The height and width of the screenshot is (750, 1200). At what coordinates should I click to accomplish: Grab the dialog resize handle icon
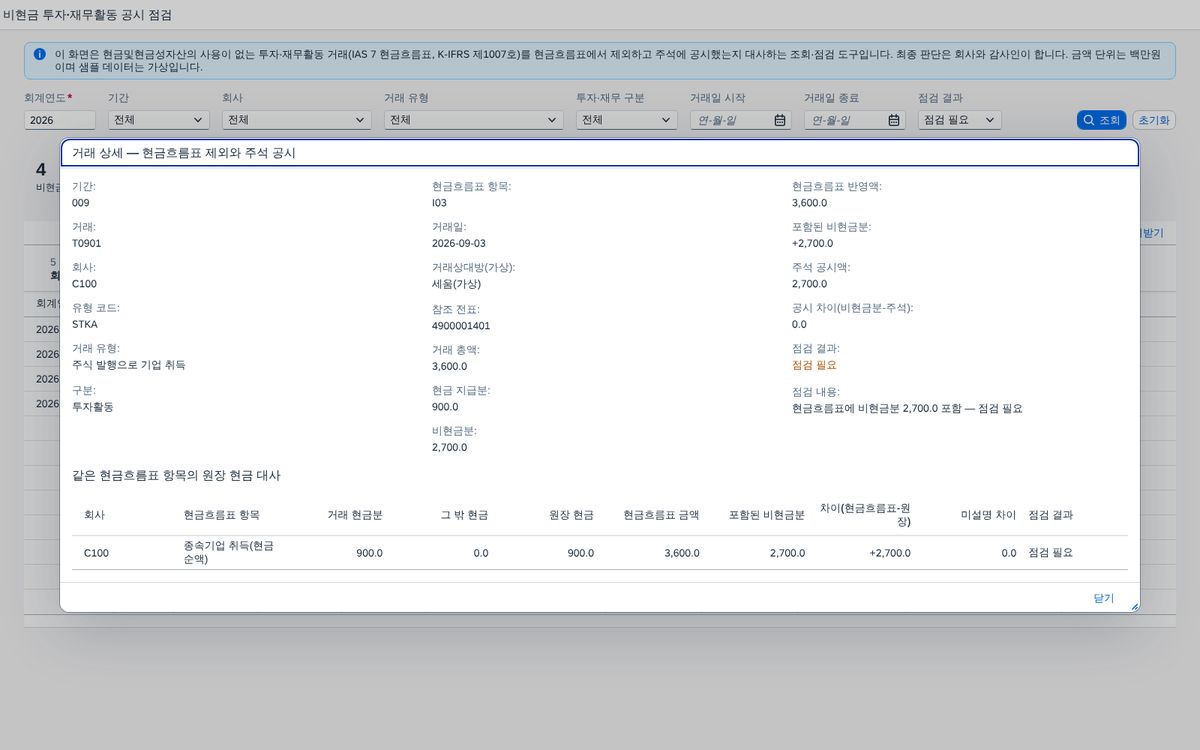point(1134,606)
